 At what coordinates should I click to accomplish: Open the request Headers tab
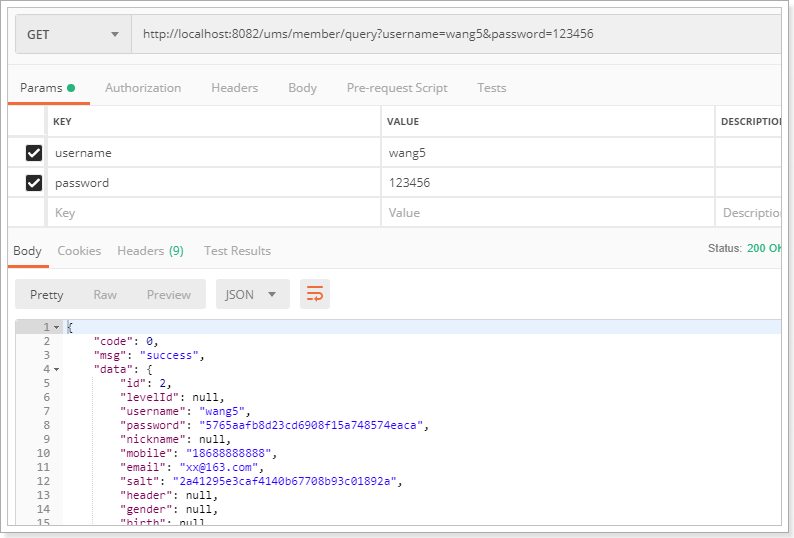[234, 88]
